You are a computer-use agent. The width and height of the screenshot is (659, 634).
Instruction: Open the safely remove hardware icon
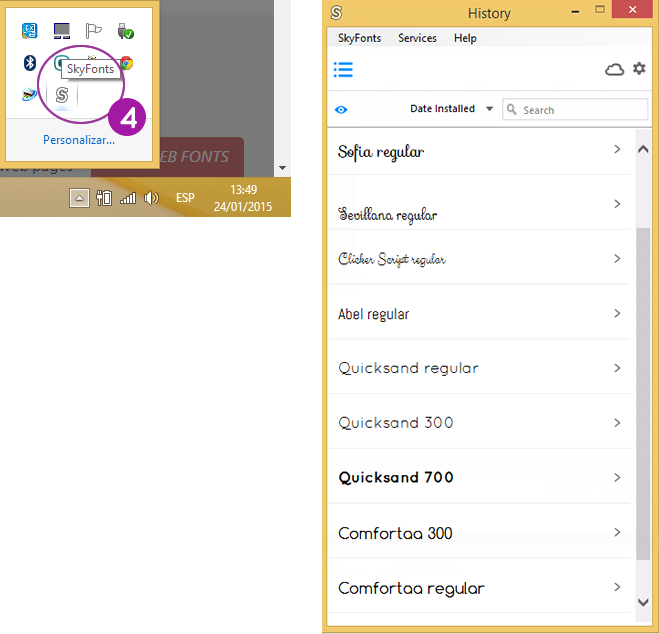coord(125,32)
